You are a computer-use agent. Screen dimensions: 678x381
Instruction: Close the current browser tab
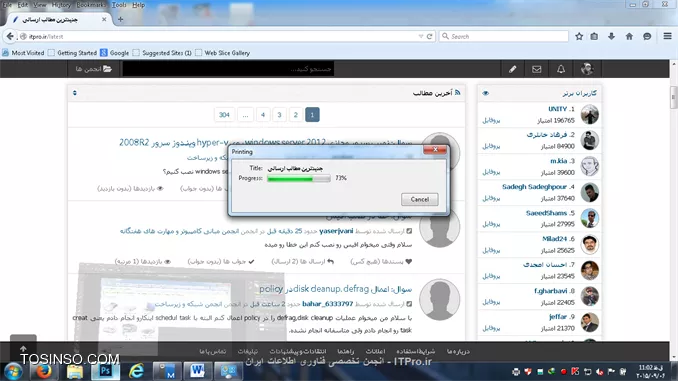tap(104, 19)
